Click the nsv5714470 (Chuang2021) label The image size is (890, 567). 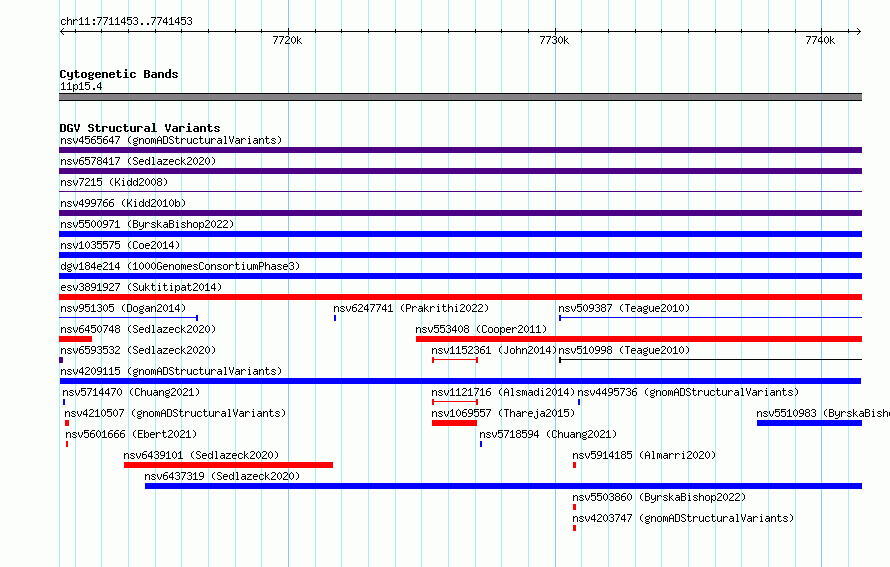click(x=131, y=392)
